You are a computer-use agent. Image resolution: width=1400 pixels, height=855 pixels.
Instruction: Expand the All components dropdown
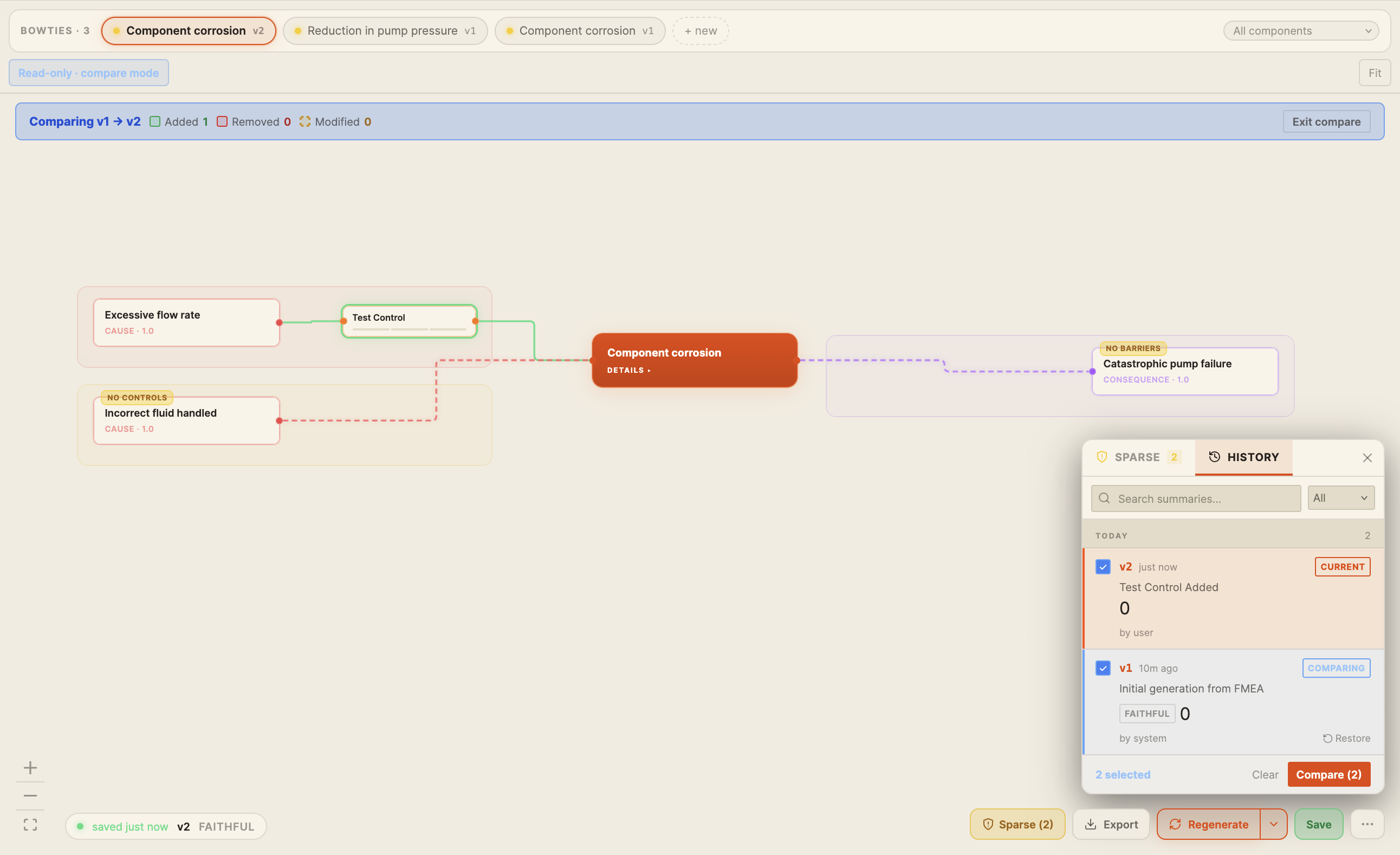point(1300,31)
